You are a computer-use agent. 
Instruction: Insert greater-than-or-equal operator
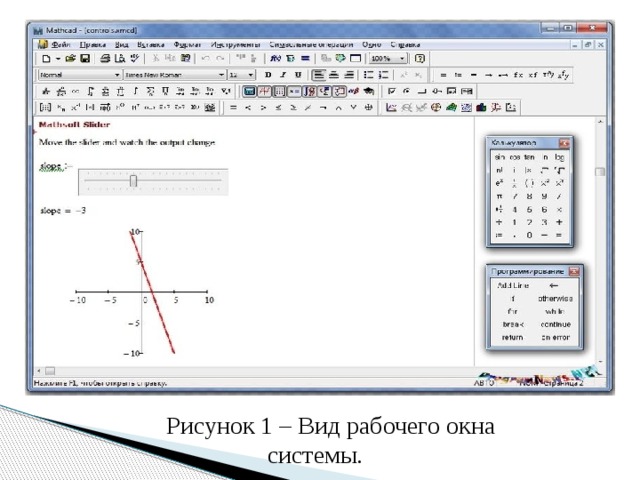point(293,107)
